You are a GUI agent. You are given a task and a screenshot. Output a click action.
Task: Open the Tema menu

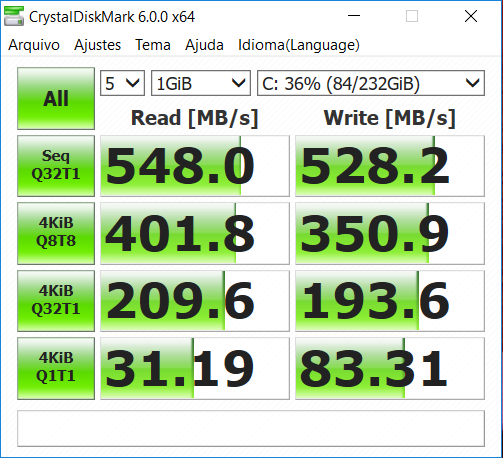pyautogui.click(x=153, y=45)
